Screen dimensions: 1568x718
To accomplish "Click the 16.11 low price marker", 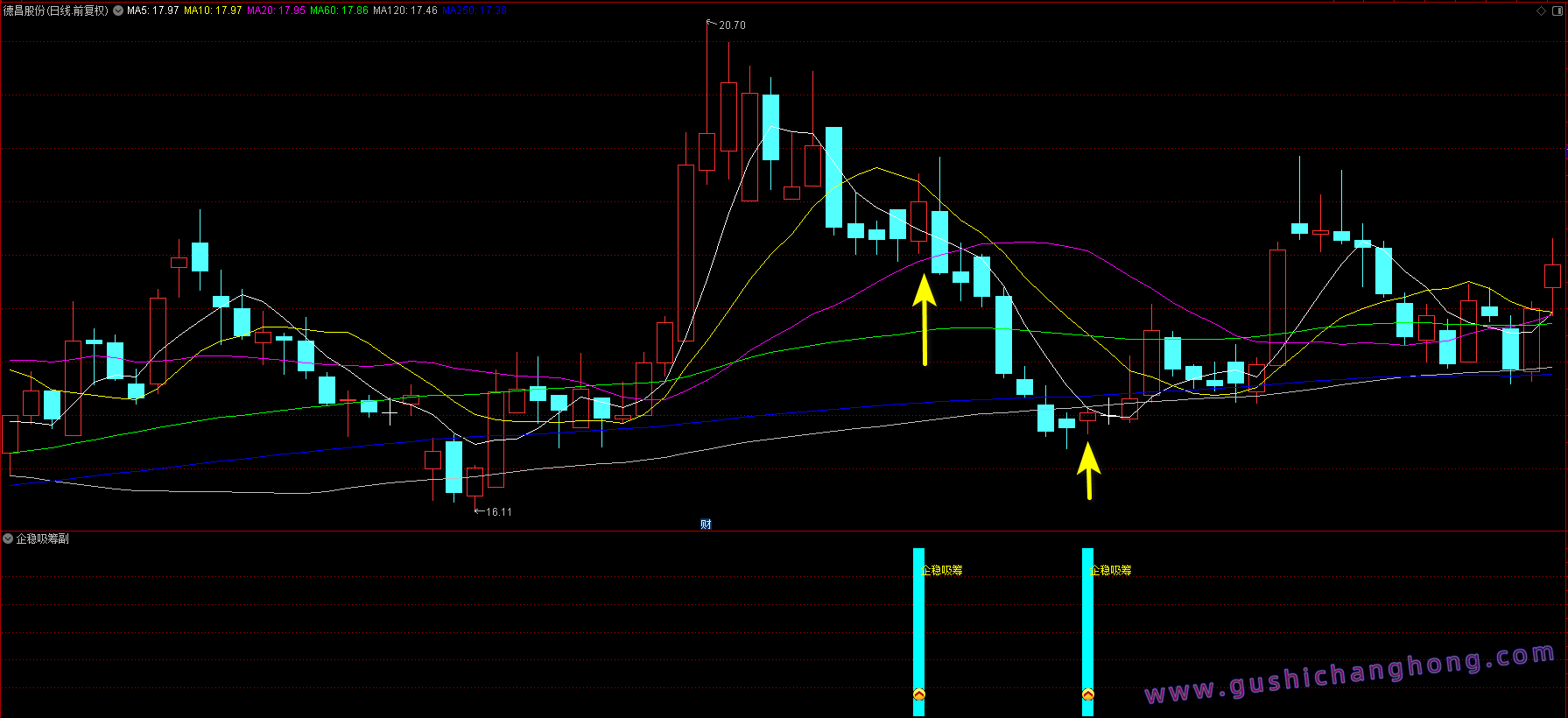I will click(x=498, y=512).
